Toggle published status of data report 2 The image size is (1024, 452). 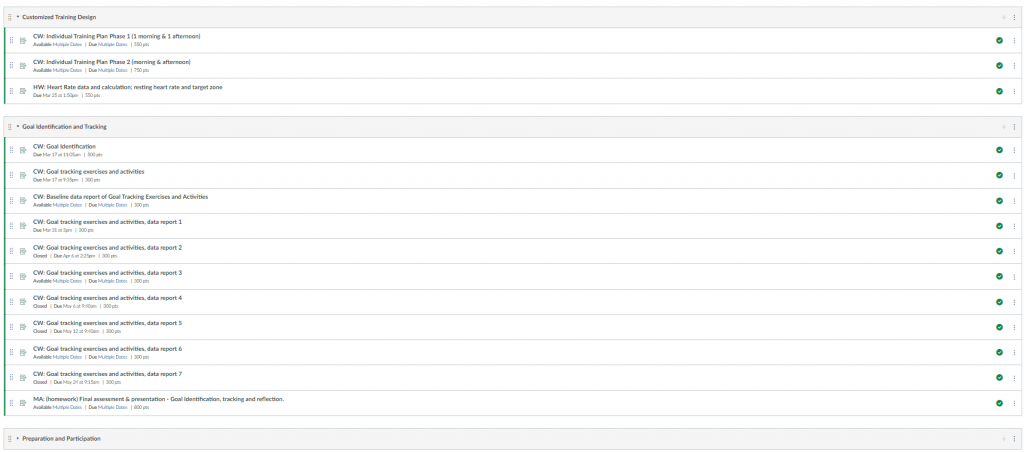(999, 251)
